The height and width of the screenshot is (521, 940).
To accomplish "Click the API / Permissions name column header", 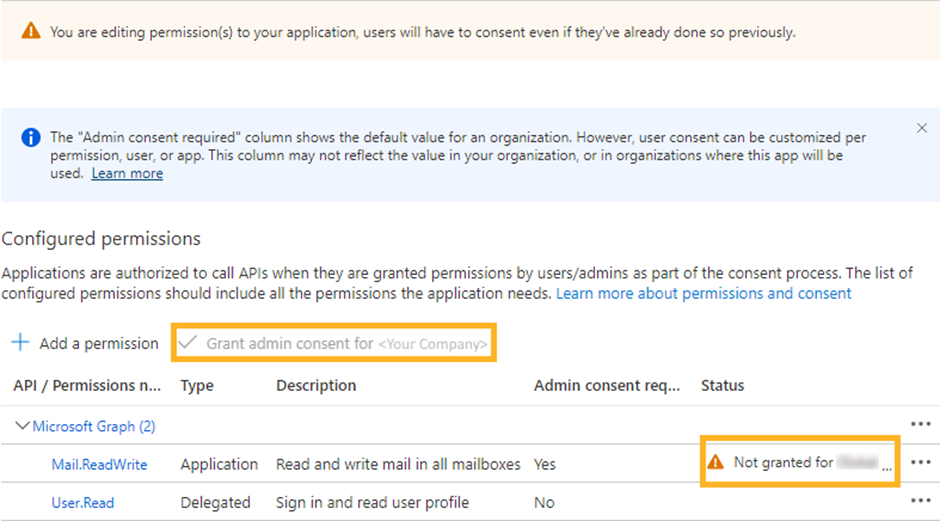I will click(x=87, y=385).
